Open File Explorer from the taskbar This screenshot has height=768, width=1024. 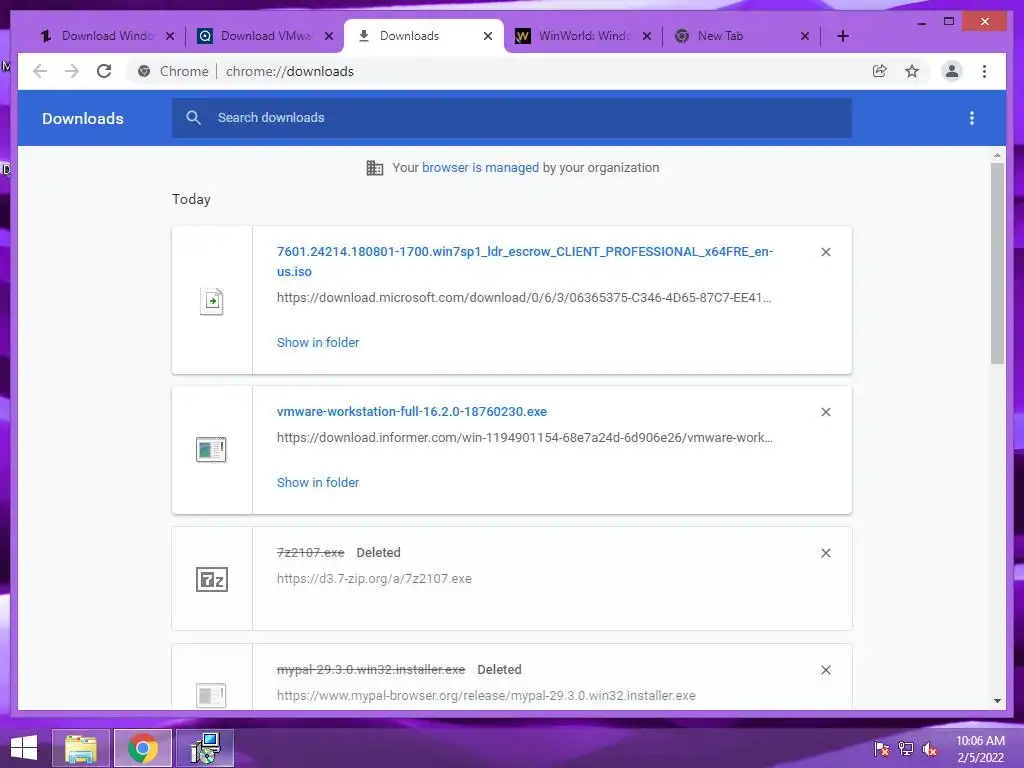tap(81, 748)
